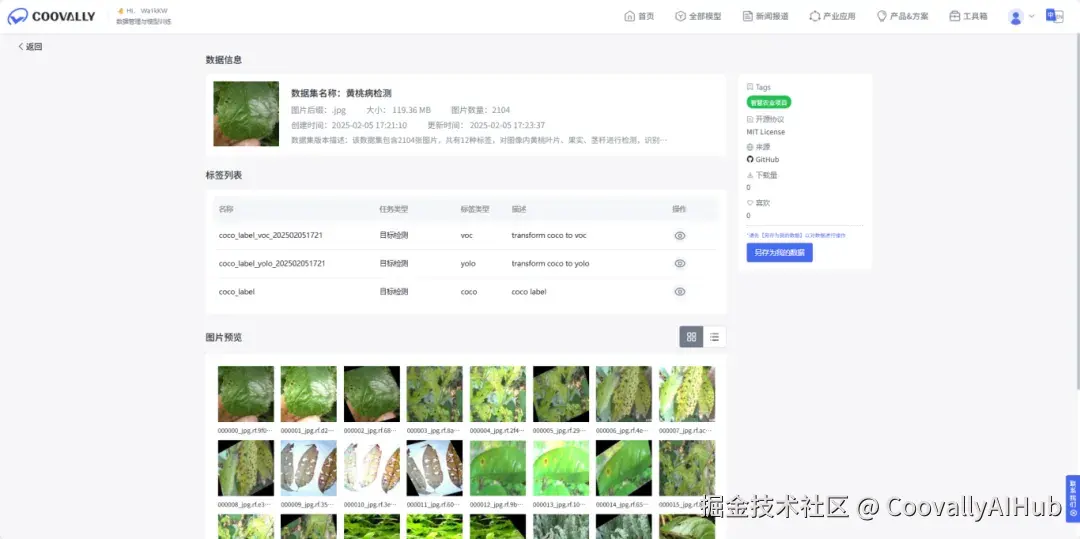Open thumbnail 000004_jpg

click(x=498, y=394)
